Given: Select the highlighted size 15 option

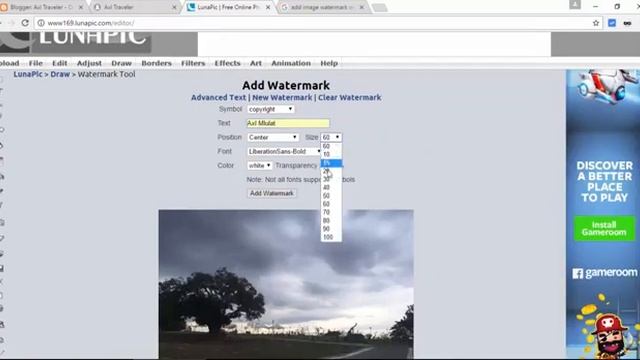Looking at the screenshot, I should 331,163.
